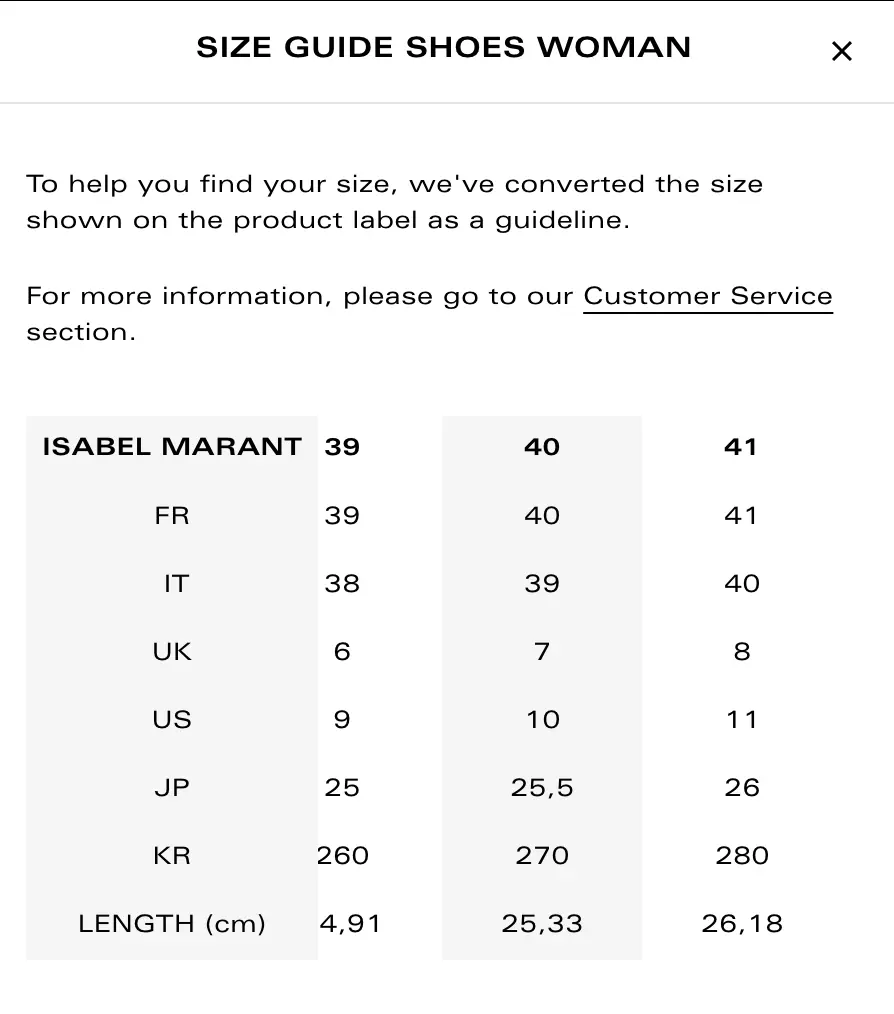
Task: Click the LENGTH (cm) row label
Action: point(171,924)
